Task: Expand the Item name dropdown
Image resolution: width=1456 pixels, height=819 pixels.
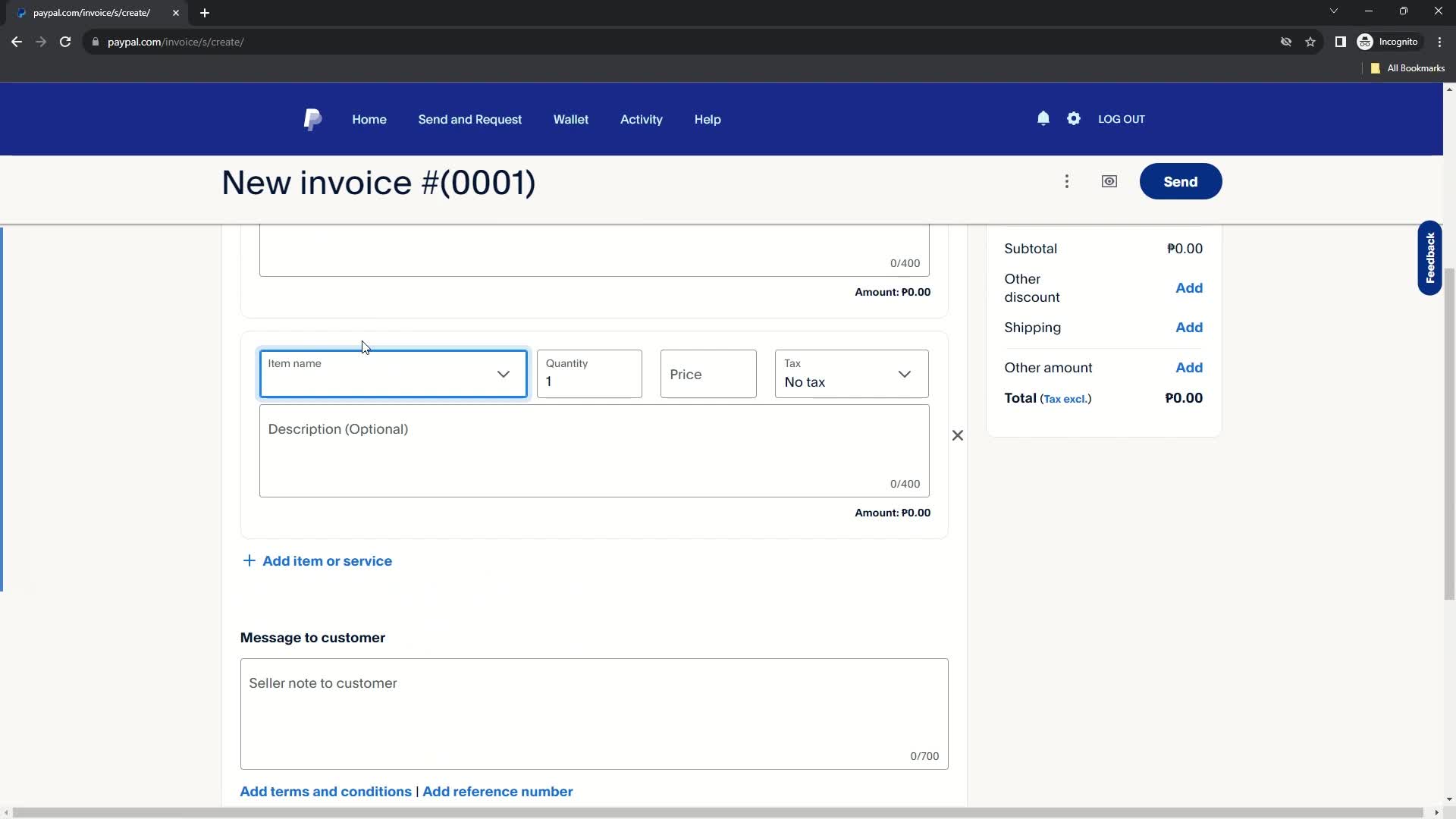Action: click(504, 374)
